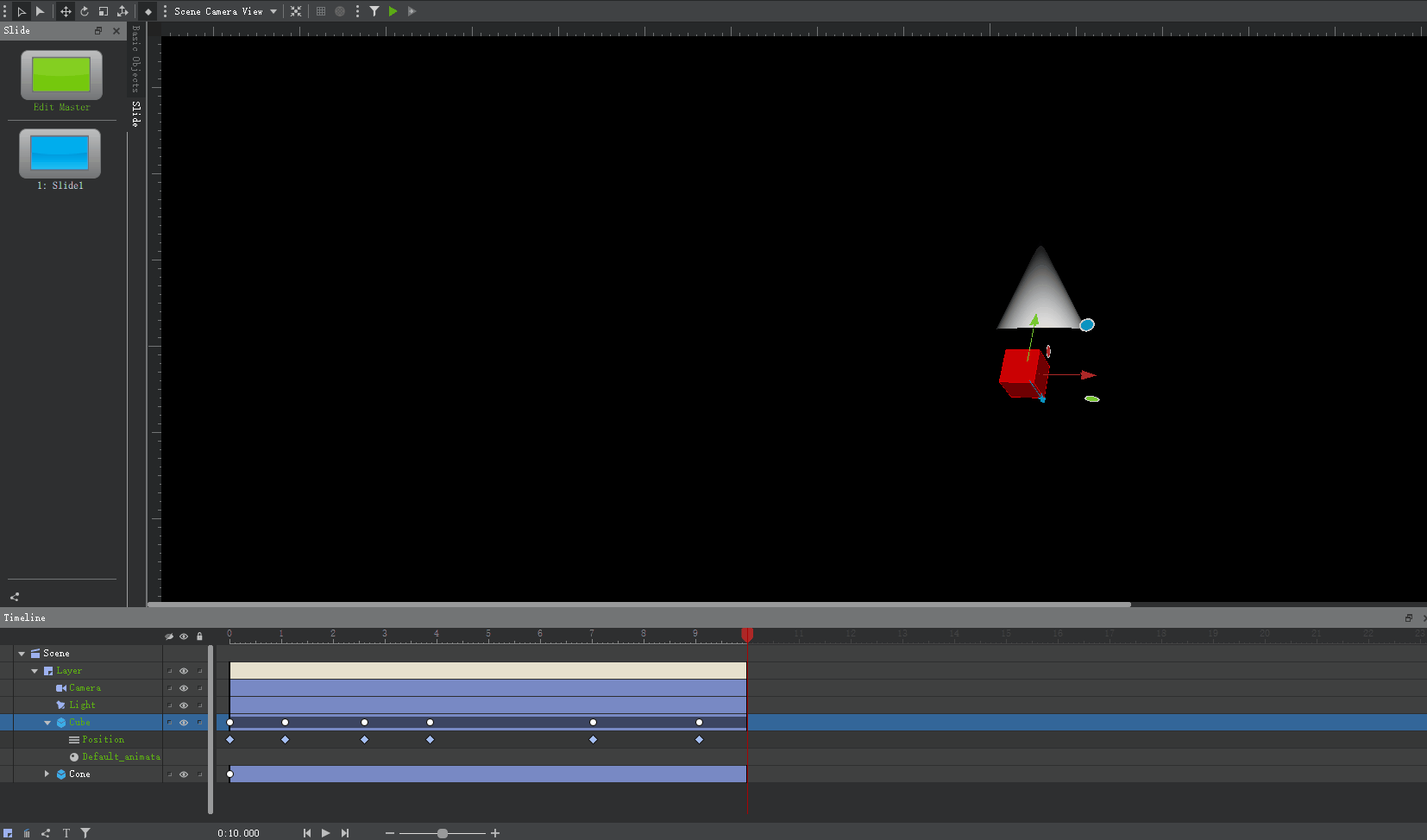
Task: Hide the Light in the timeline
Action: (x=184, y=705)
